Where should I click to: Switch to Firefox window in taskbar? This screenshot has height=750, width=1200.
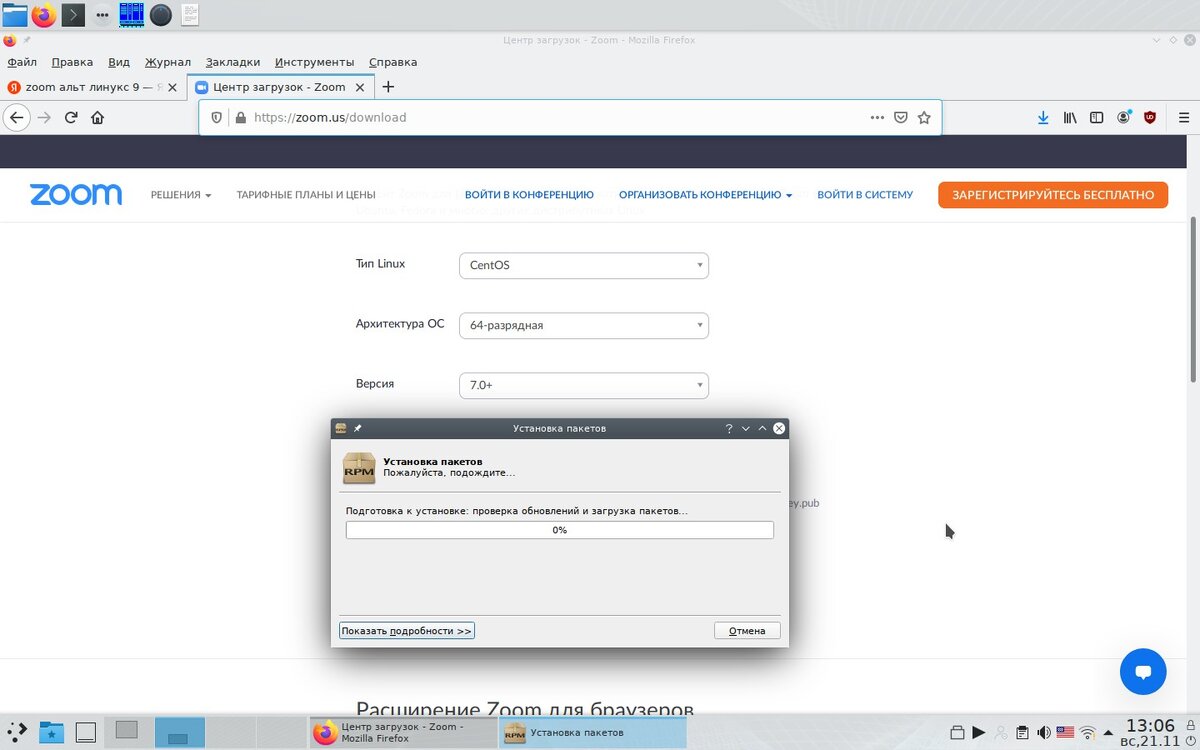click(x=403, y=733)
